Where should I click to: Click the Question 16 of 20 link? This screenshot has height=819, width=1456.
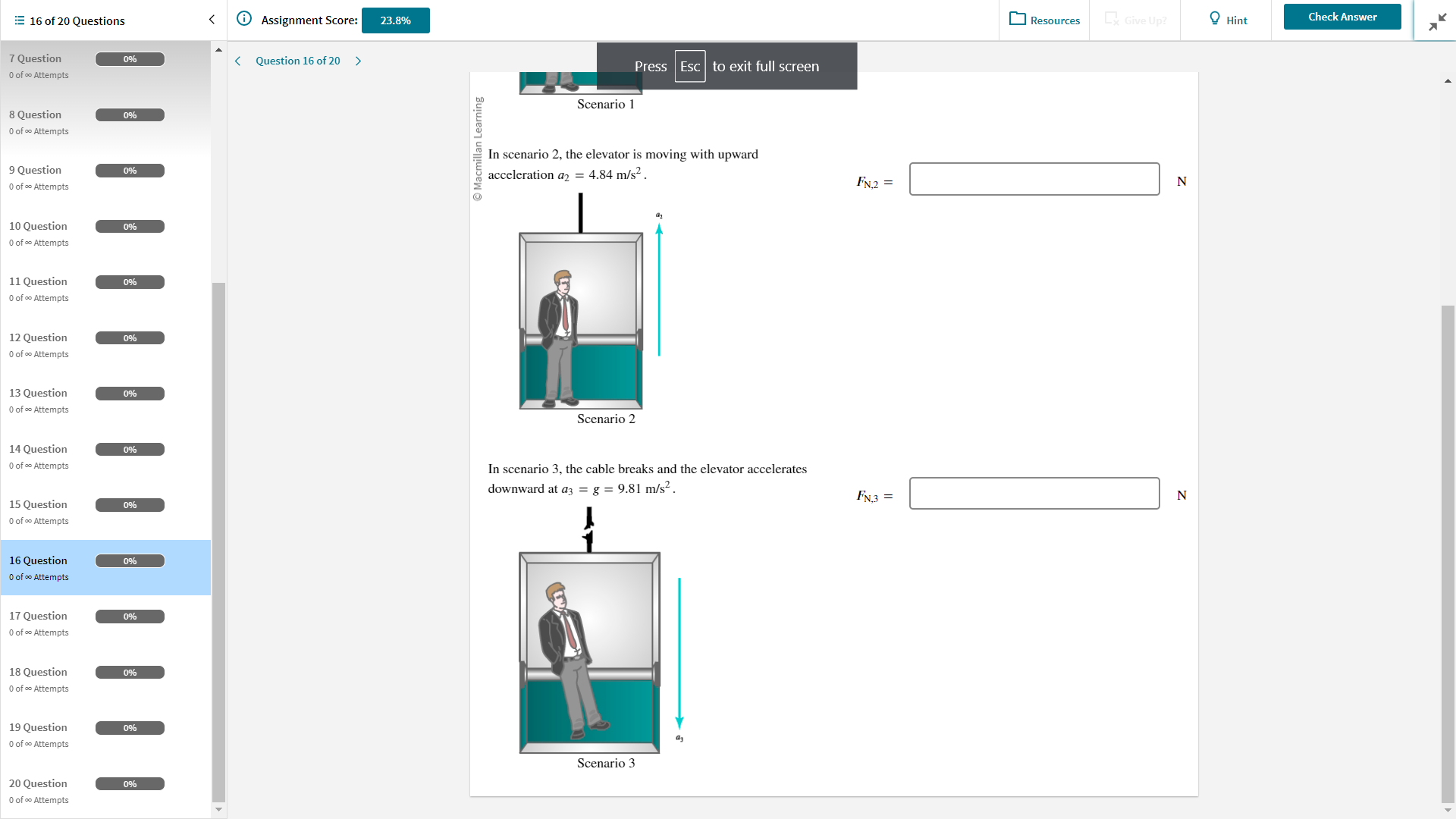[x=297, y=61]
